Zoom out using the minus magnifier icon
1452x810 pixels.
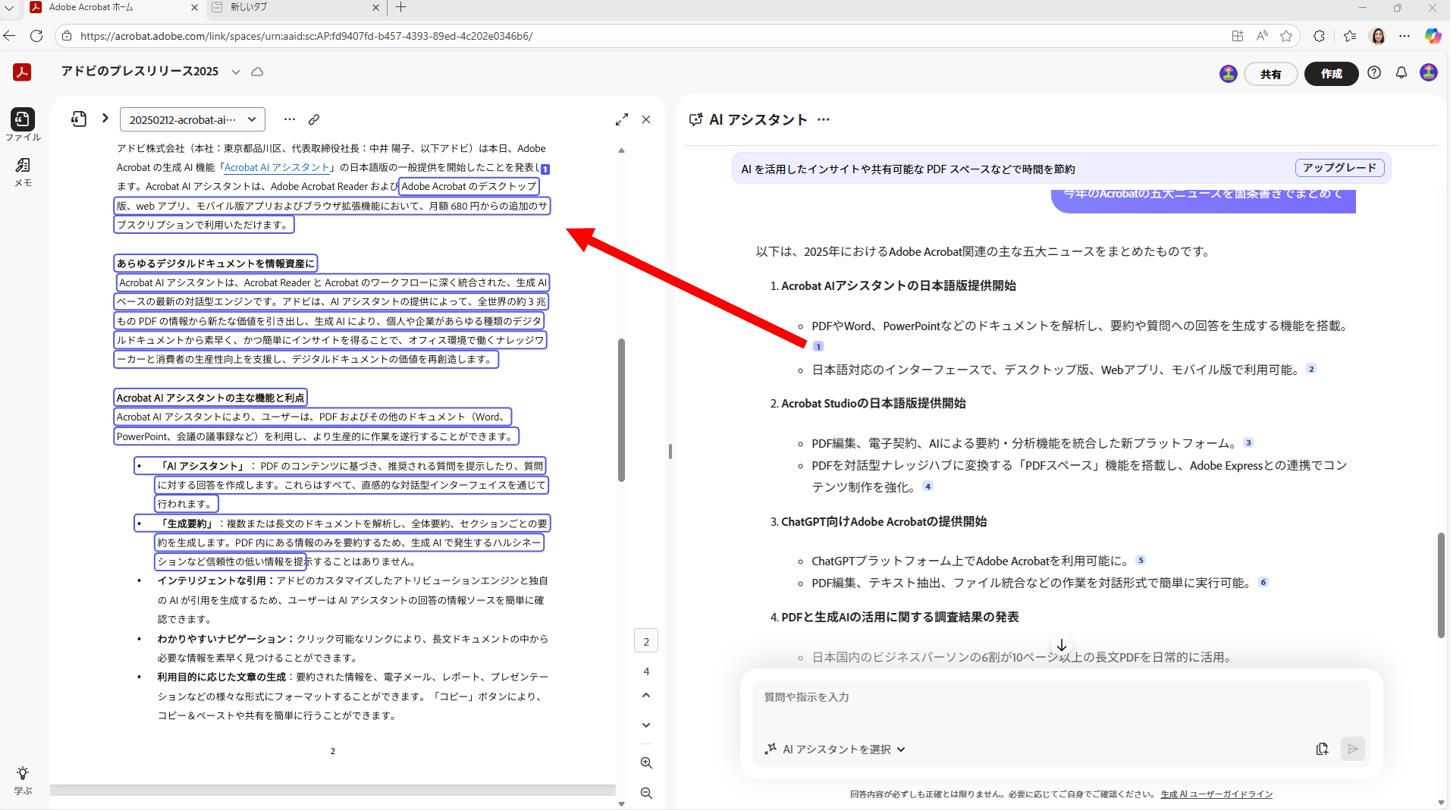[x=646, y=793]
